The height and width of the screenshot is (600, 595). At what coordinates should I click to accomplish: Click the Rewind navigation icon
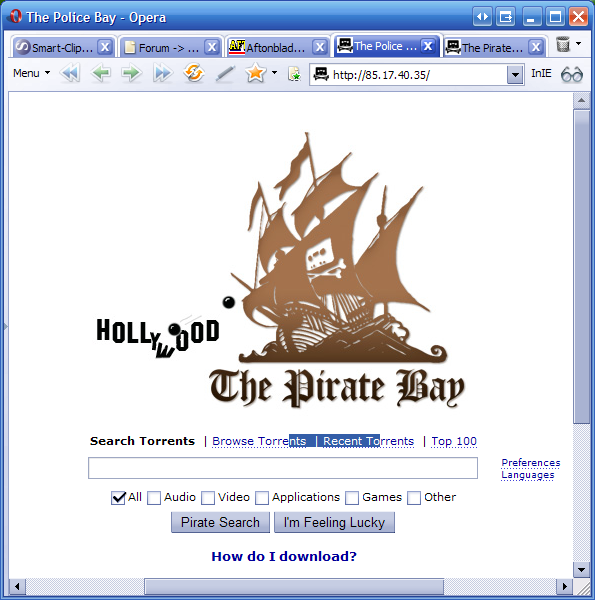point(70,73)
